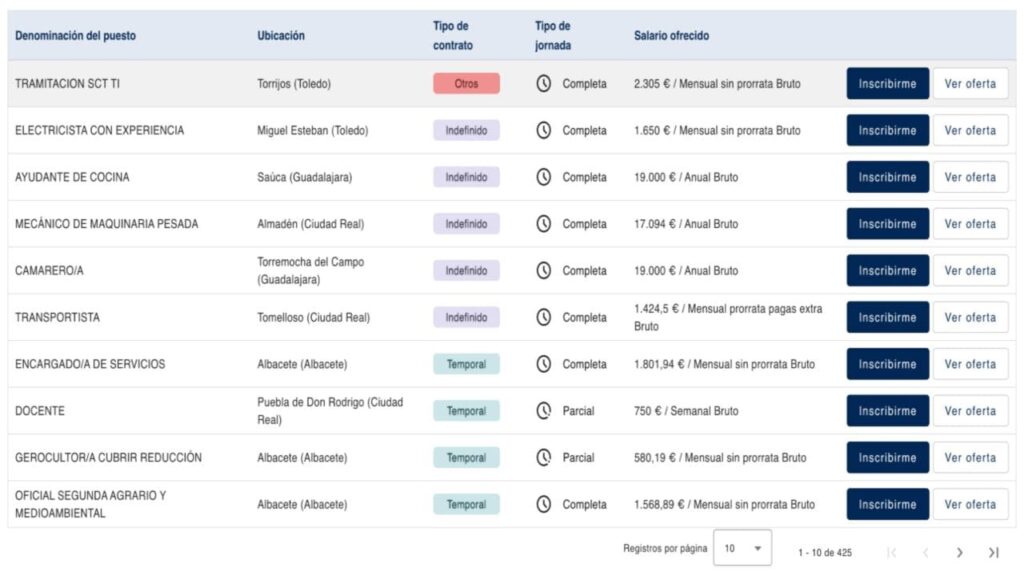Viewport: 1024px width, 576px height.
Task: Open Ver oferta for ENCARGADO/A DE SERVICIOS
Action: (x=970, y=364)
